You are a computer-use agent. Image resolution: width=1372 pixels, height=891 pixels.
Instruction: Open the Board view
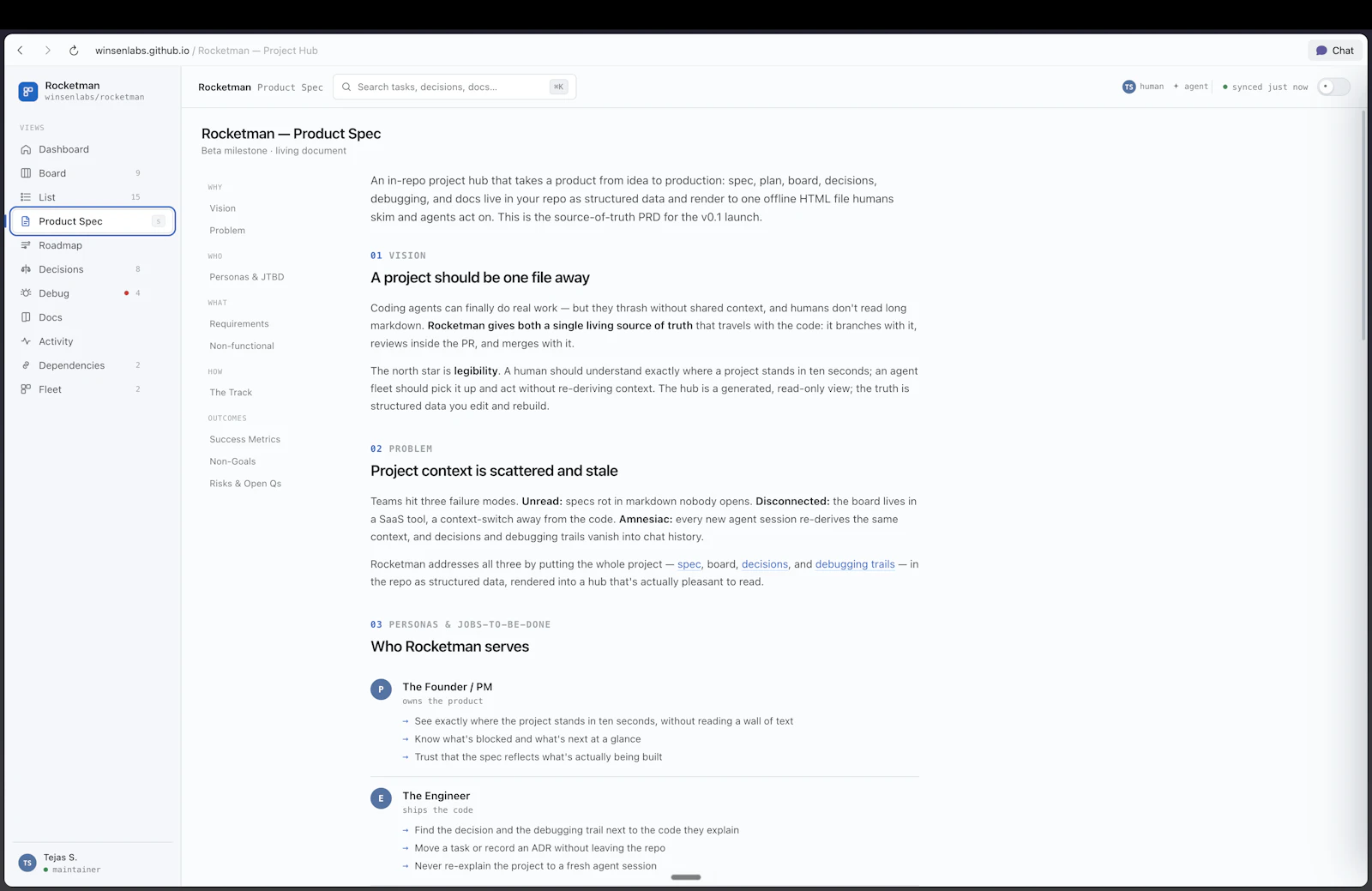[x=93, y=173]
